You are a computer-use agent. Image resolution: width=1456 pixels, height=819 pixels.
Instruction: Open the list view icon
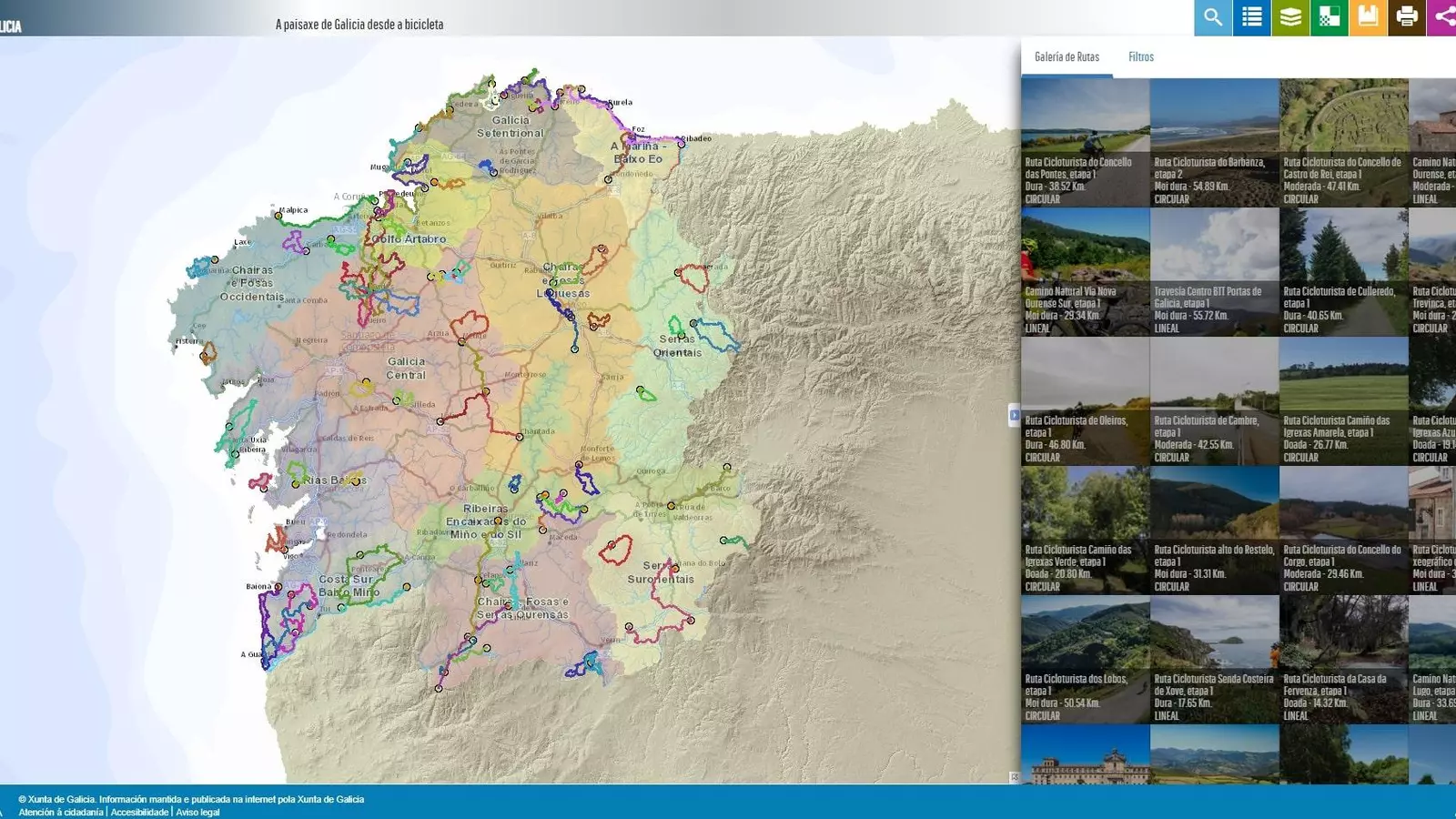point(1252,17)
